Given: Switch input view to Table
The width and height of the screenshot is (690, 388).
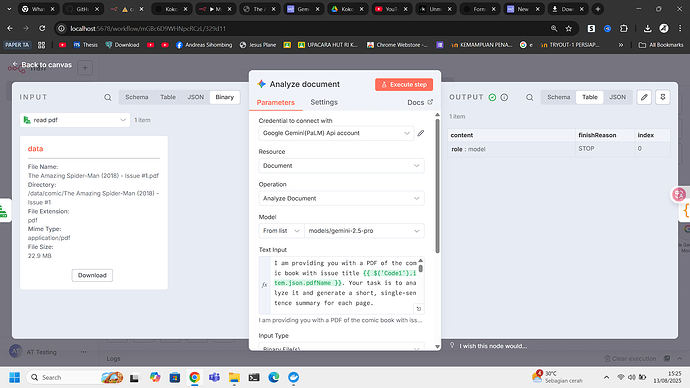Looking at the screenshot, I should pos(168,97).
